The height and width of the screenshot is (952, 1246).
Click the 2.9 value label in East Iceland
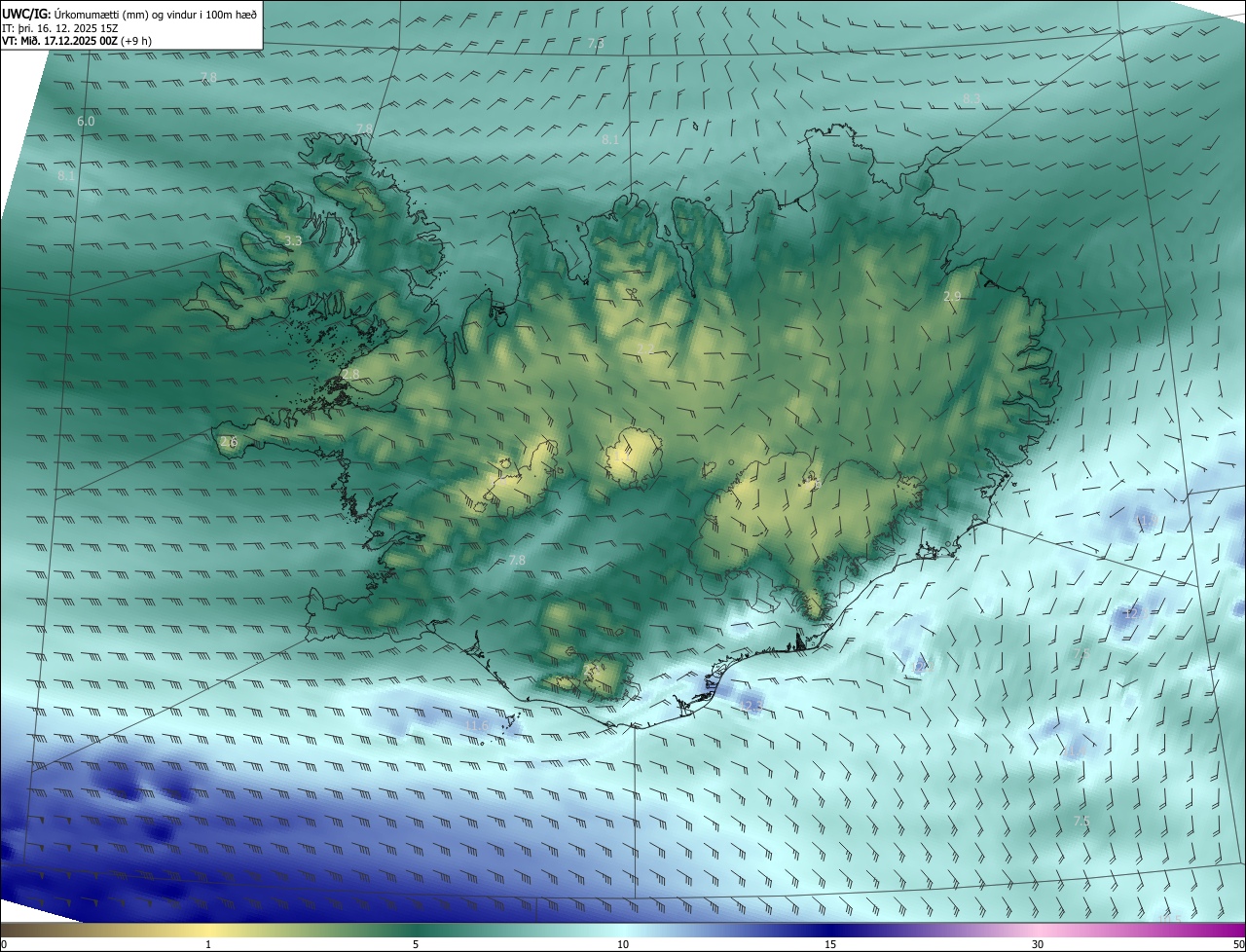[x=953, y=296]
